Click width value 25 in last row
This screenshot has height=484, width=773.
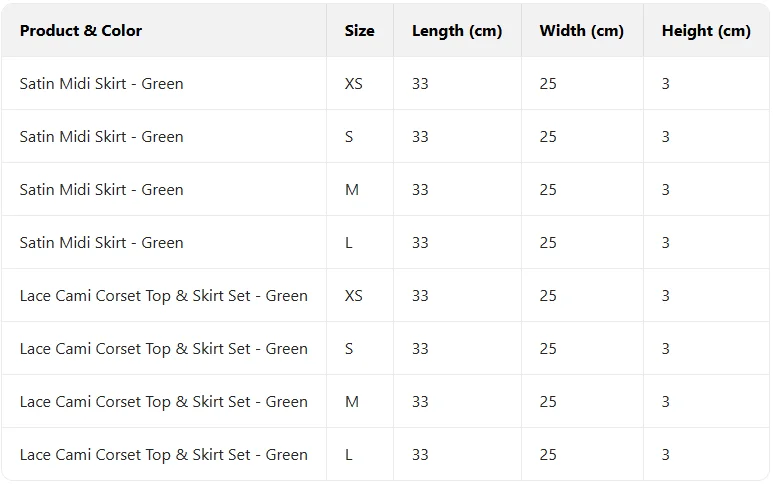(x=548, y=454)
